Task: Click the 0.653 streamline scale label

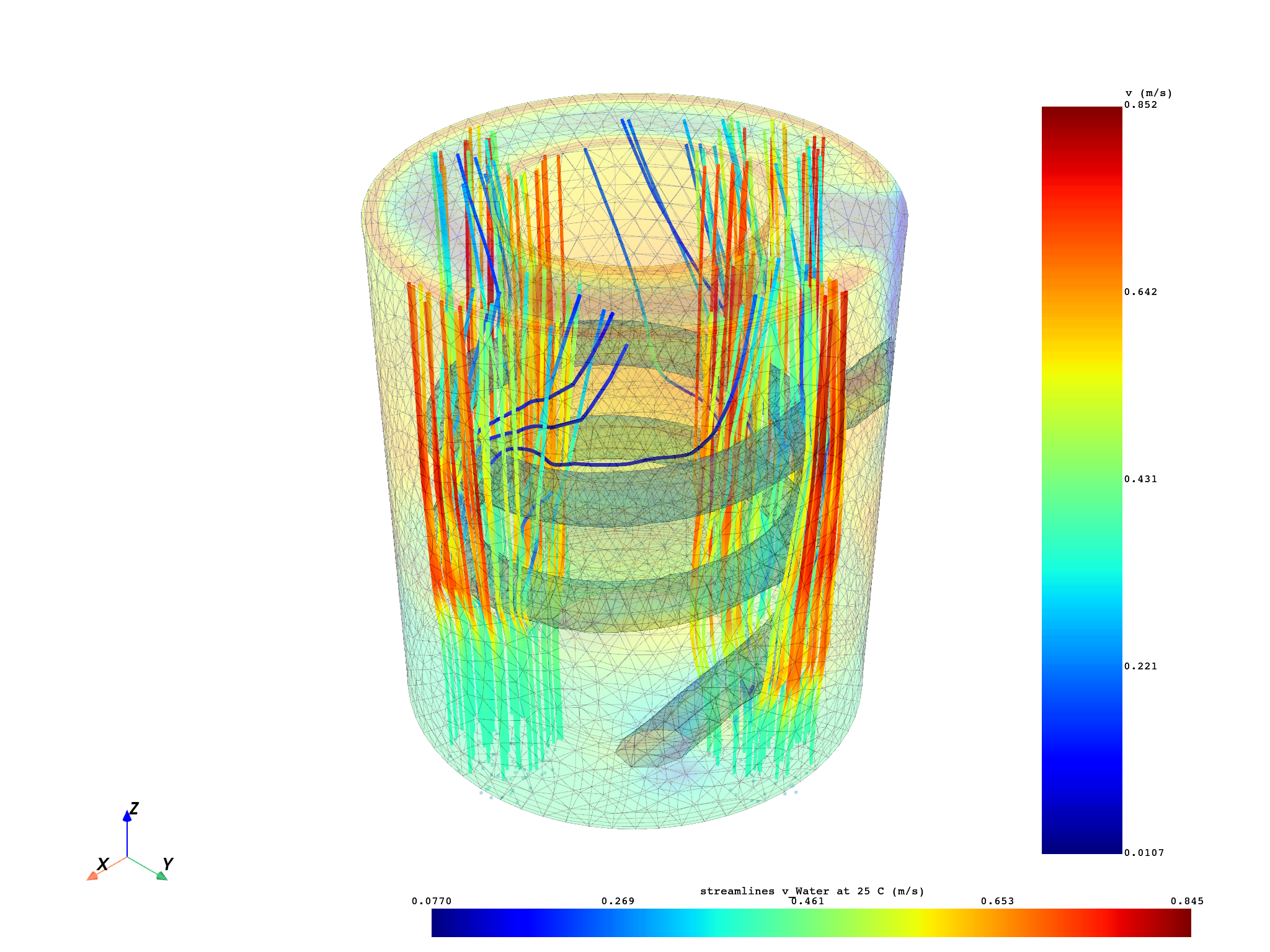Action: click(997, 901)
